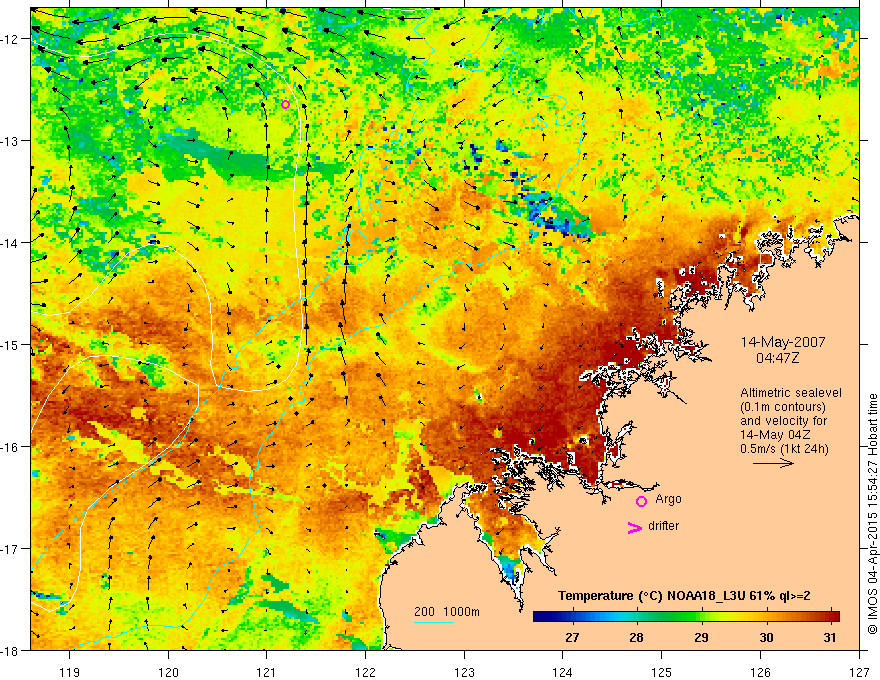This screenshot has height=680, width=880.
Task: Click the '28' colorbar tick label
Action: click(636, 637)
